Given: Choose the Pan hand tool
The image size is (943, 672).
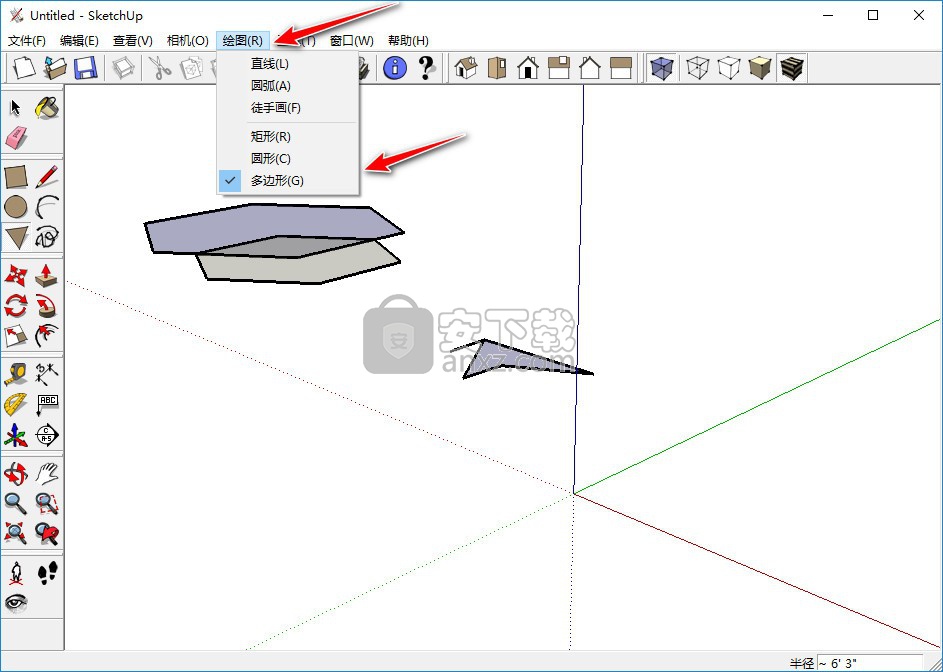Looking at the screenshot, I should pyautogui.click(x=46, y=473).
